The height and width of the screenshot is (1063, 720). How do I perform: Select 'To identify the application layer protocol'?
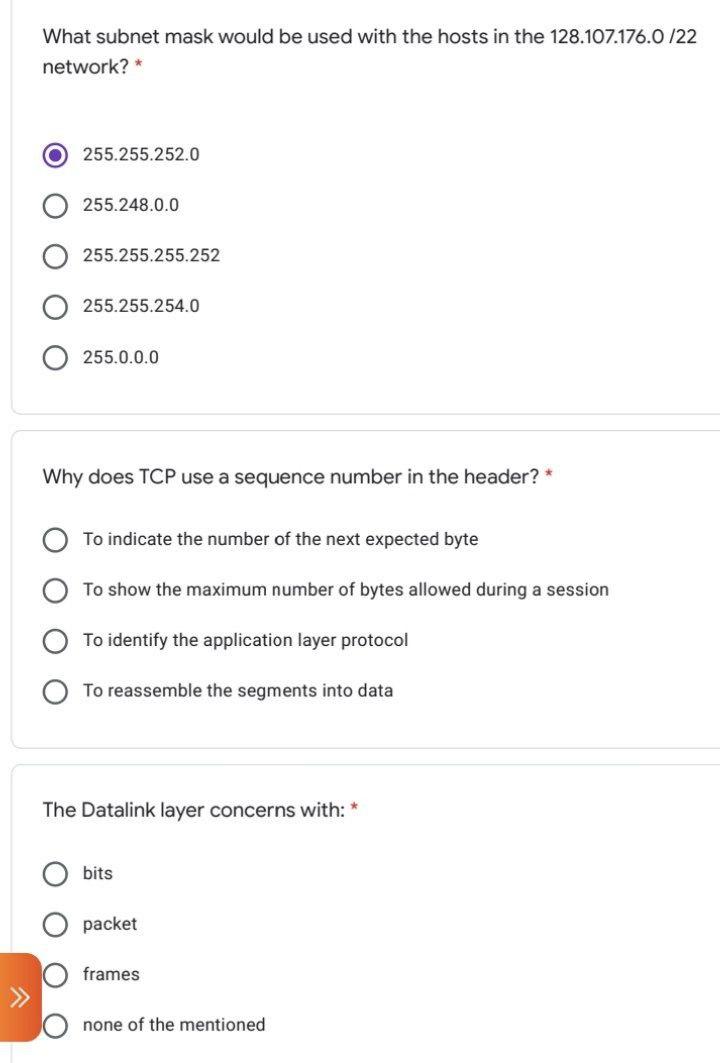(56, 640)
